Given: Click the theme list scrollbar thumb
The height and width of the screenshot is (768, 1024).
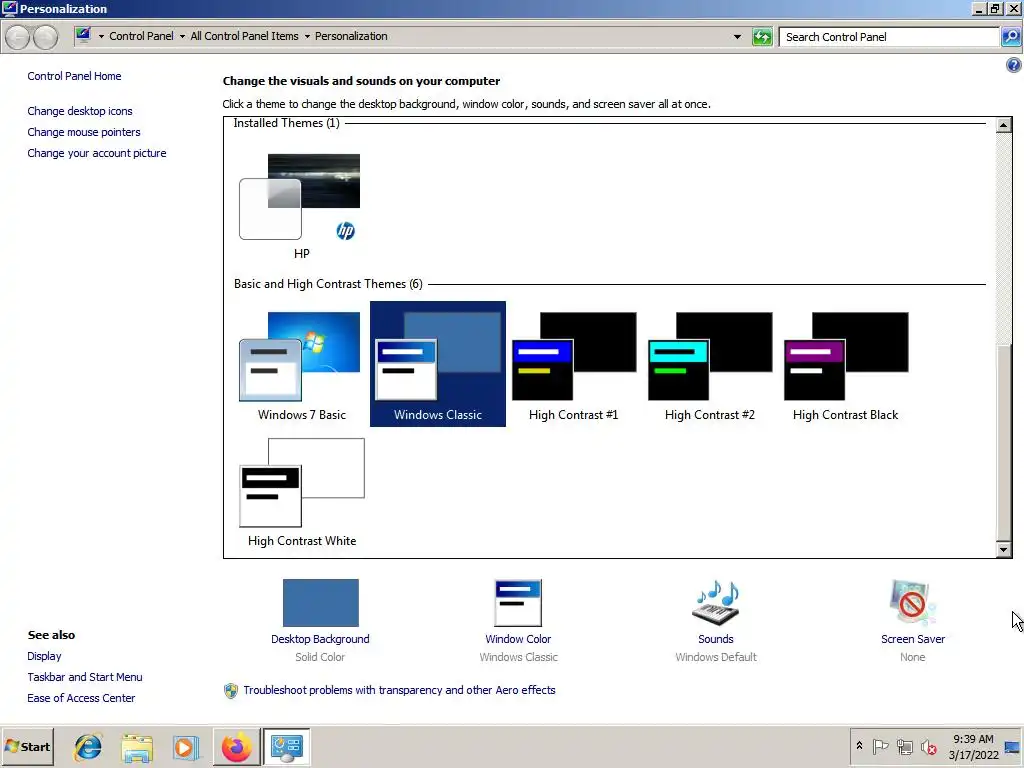Looking at the screenshot, I should (1004, 441).
